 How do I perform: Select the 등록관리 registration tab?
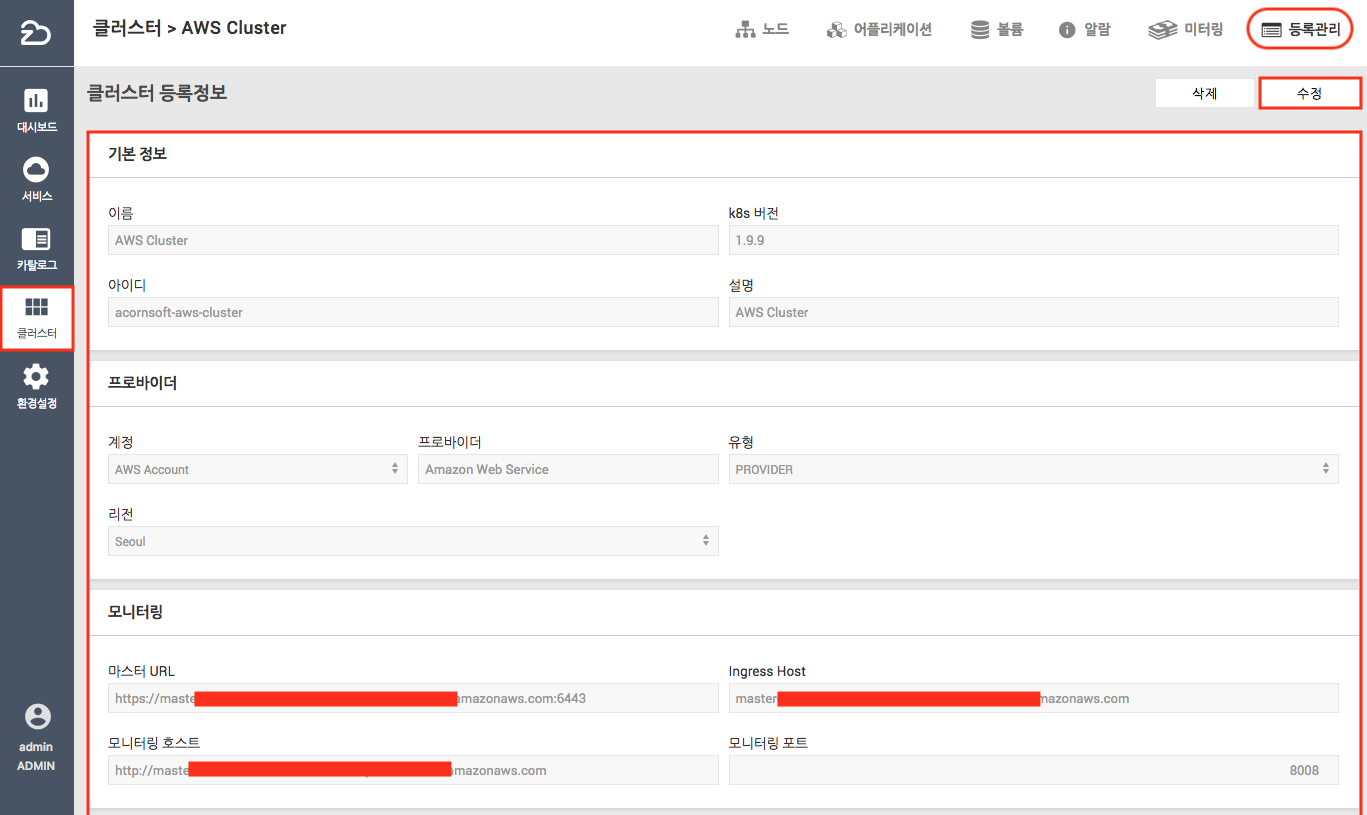click(x=1300, y=30)
